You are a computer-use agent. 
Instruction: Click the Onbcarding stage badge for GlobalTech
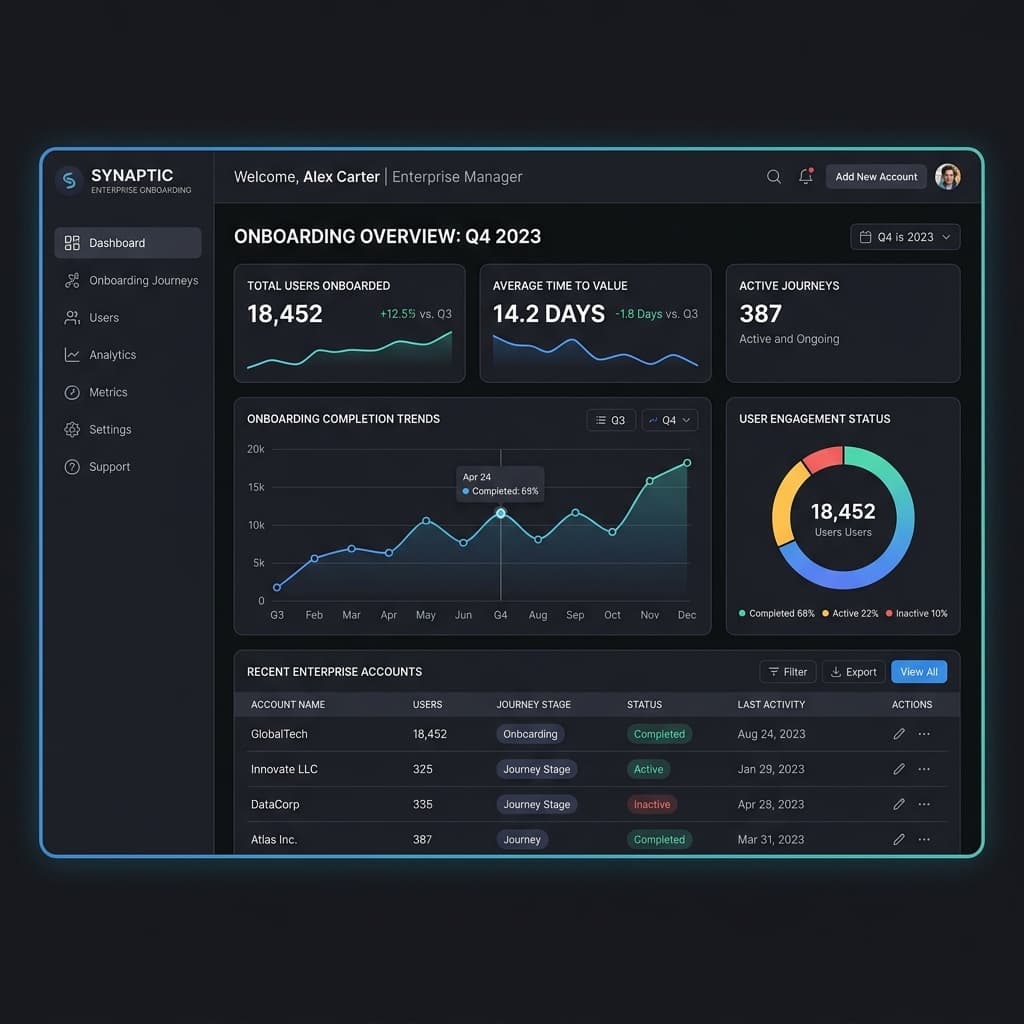coord(530,734)
